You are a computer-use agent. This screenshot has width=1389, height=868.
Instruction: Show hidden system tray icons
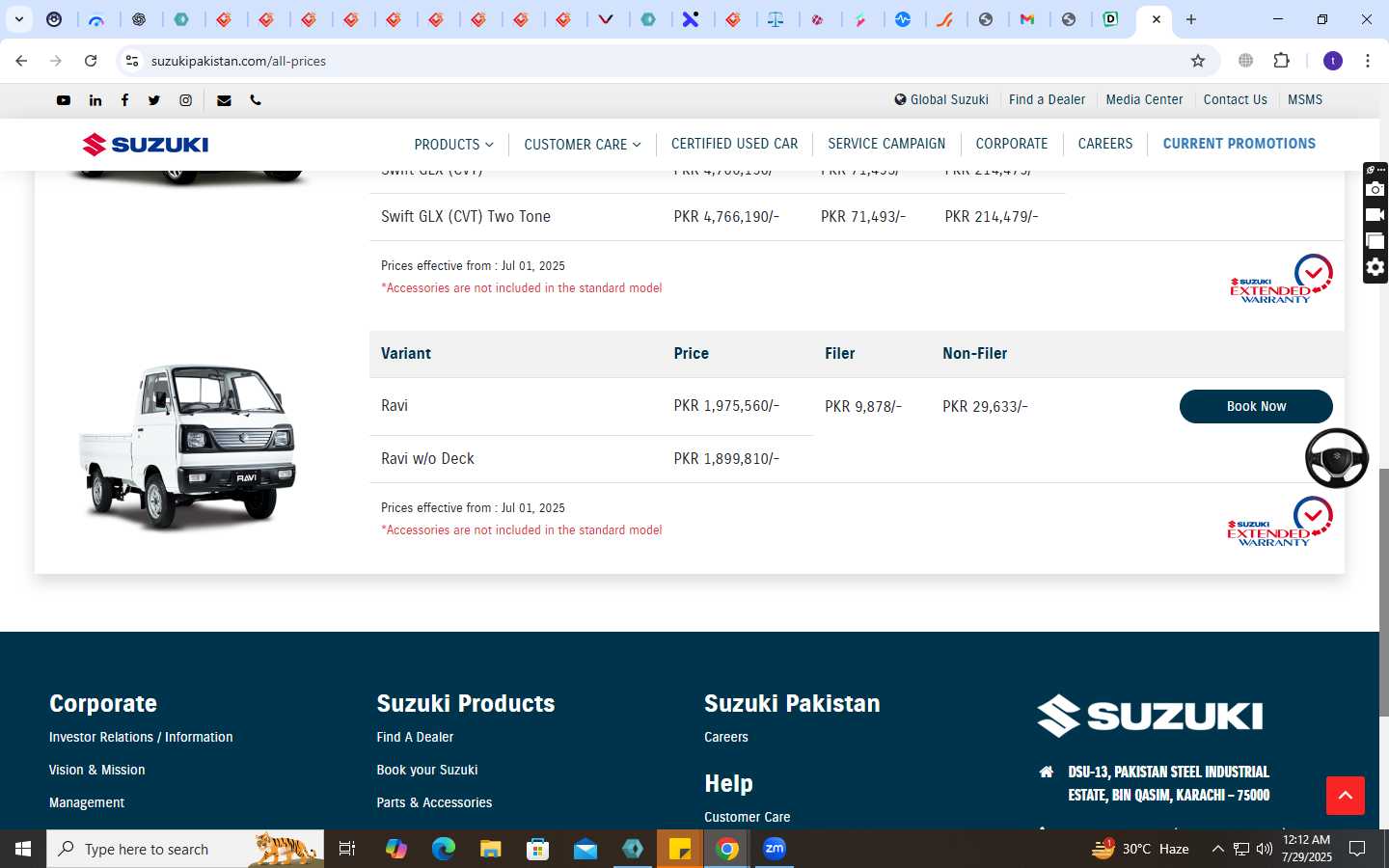(1217, 849)
